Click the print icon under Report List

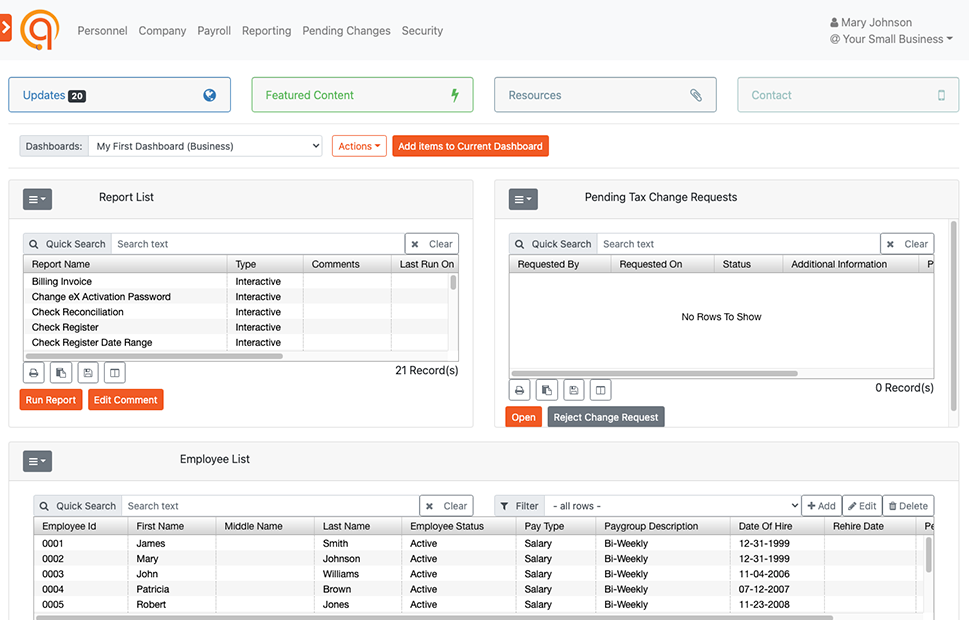click(x=33, y=372)
